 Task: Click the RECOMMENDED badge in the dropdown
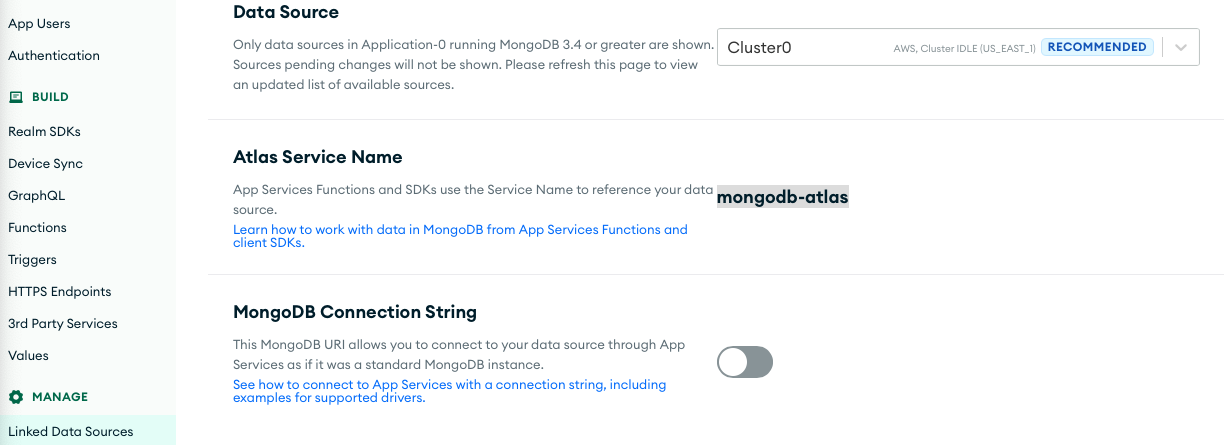(x=1097, y=47)
